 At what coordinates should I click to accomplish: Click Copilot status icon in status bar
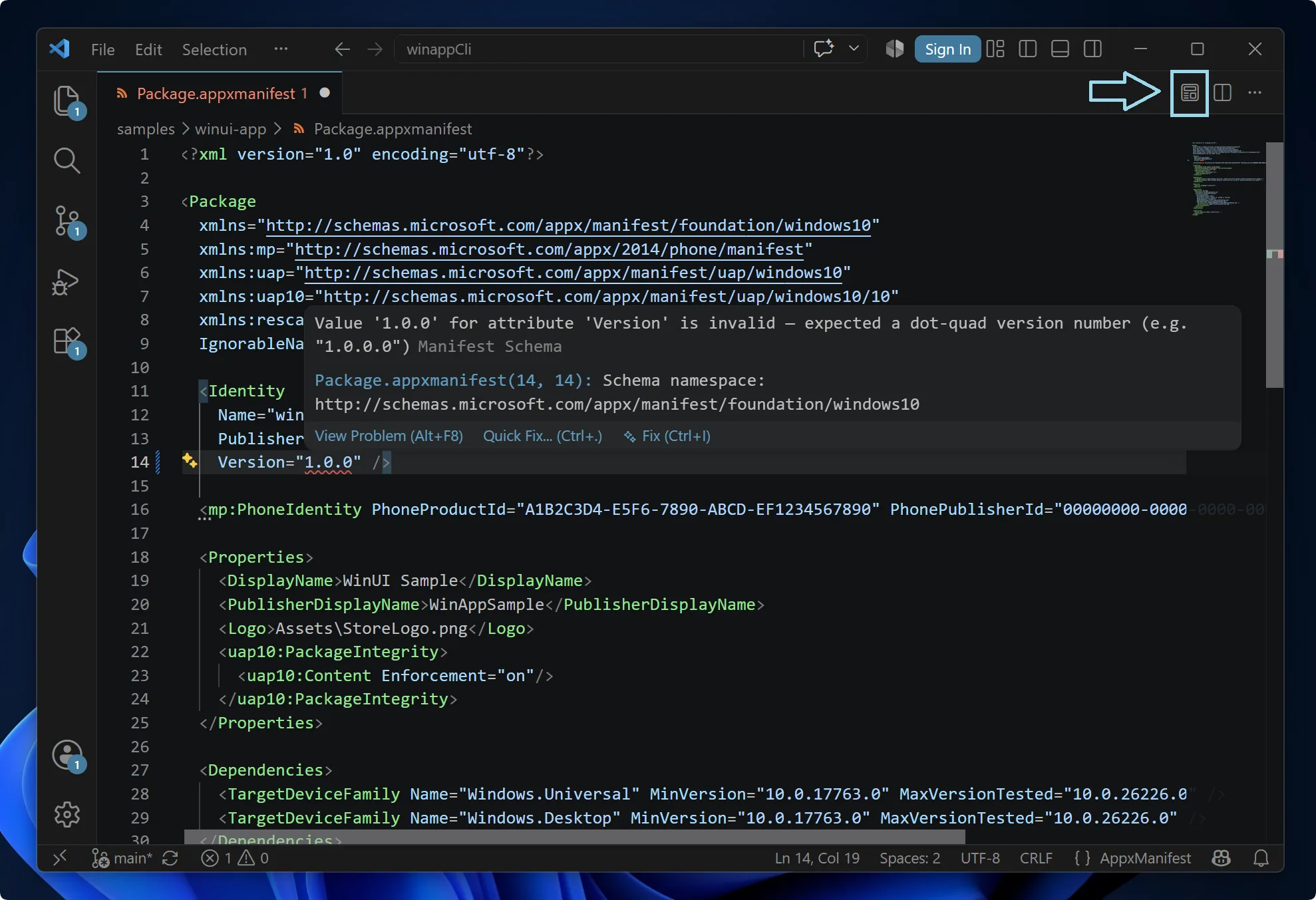coord(1221,858)
